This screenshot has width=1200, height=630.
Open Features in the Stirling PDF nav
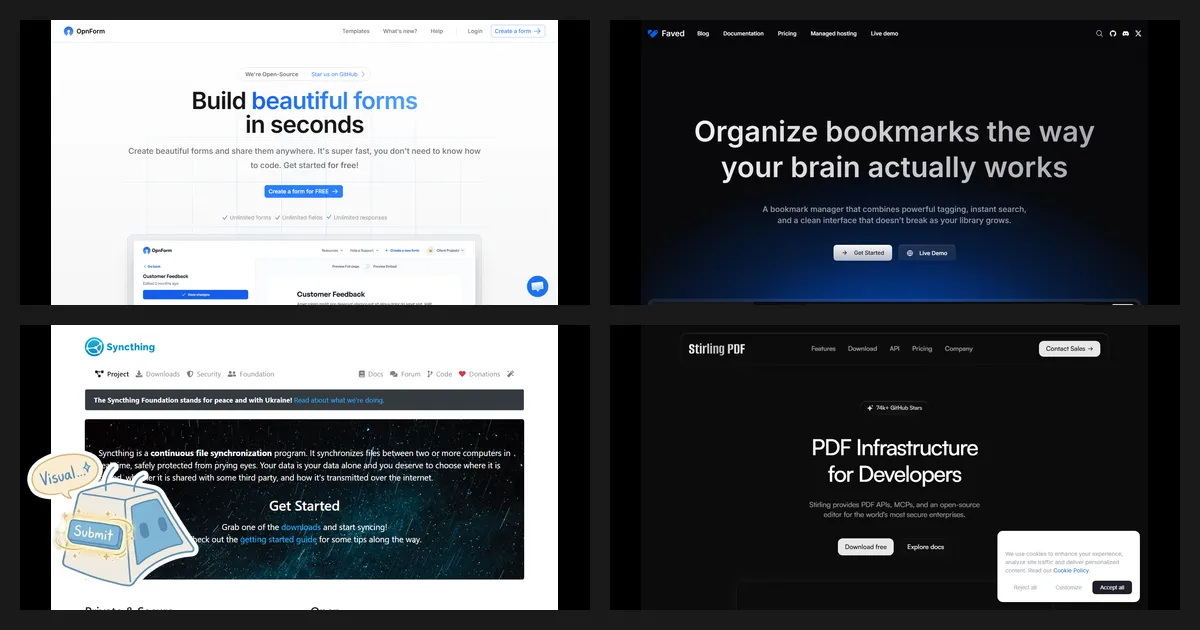click(x=823, y=349)
